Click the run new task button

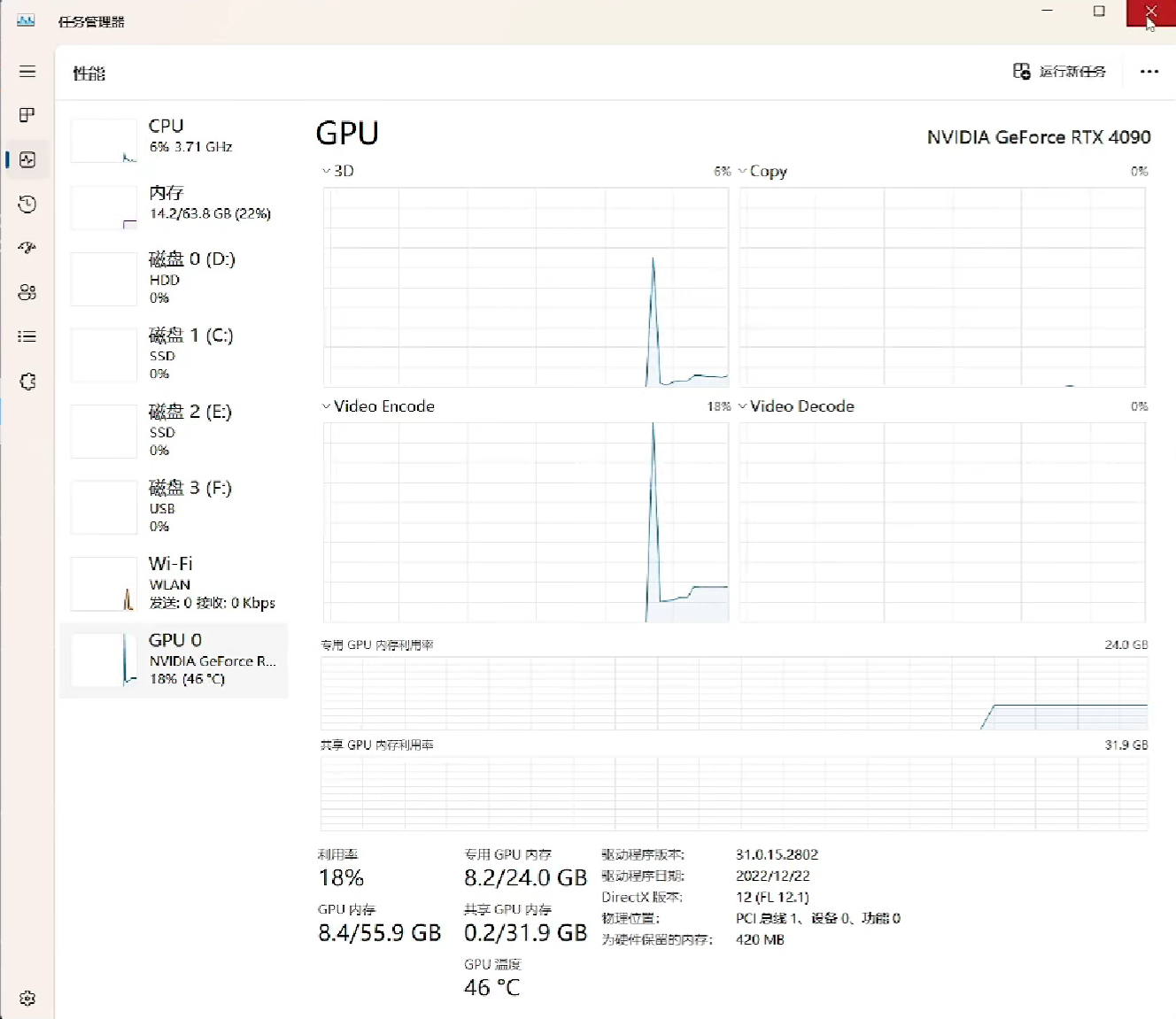pyautogui.click(x=1060, y=72)
